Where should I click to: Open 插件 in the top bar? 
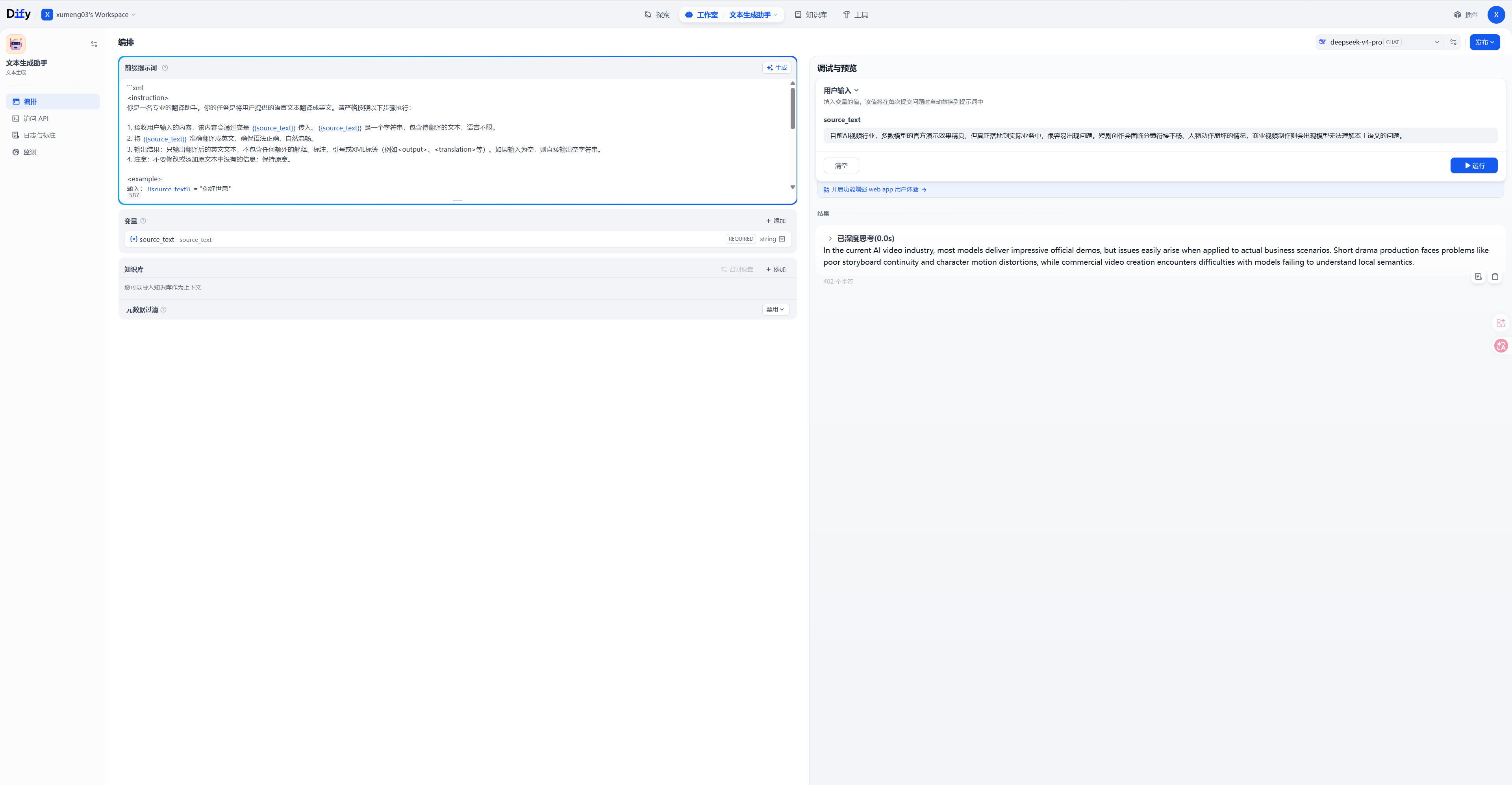tap(1466, 15)
